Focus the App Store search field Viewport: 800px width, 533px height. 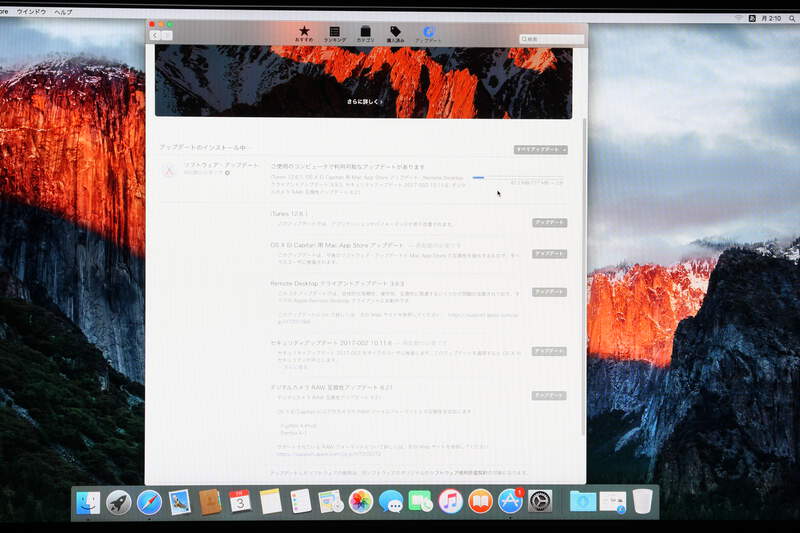pos(552,39)
